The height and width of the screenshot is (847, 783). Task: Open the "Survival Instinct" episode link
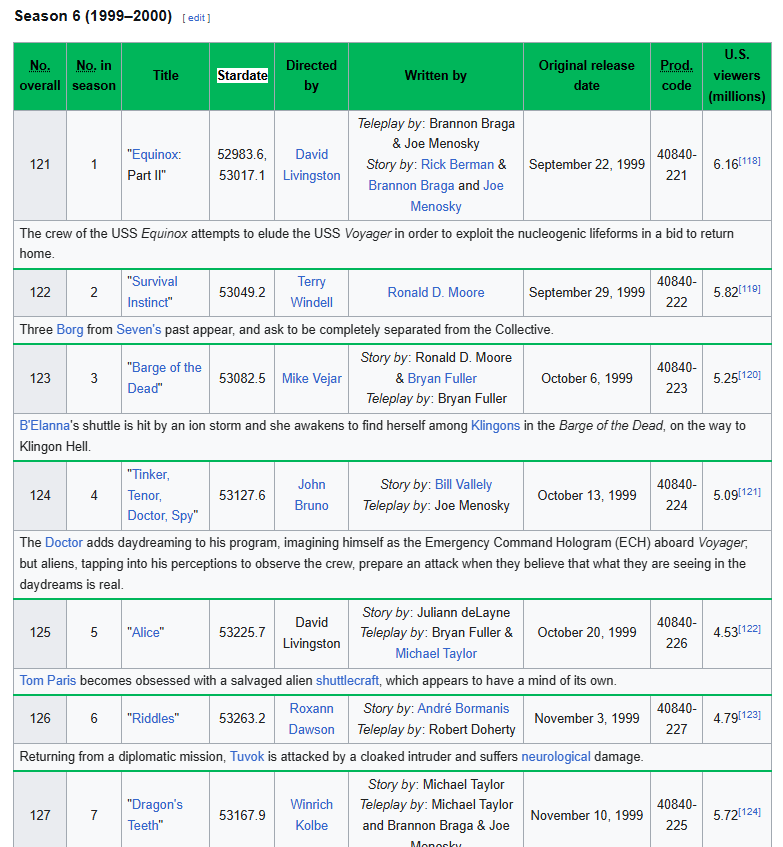pos(152,292)
